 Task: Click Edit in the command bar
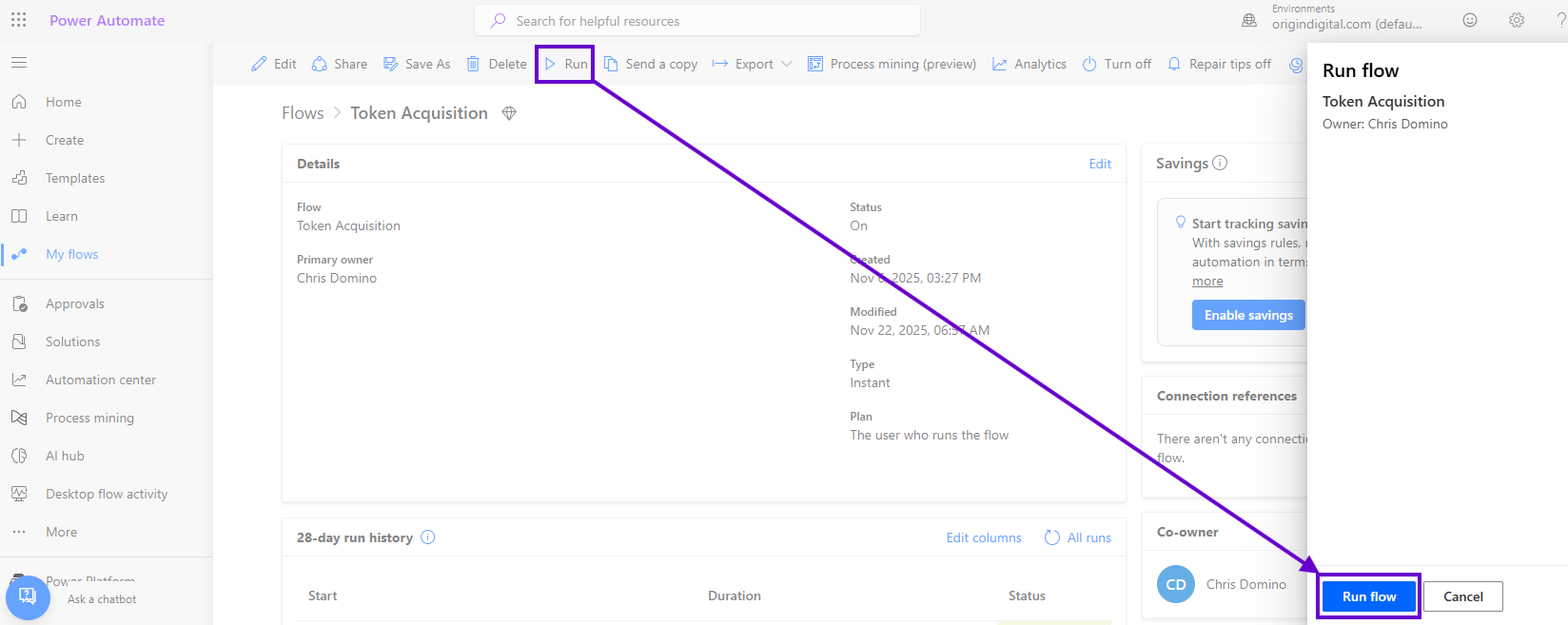[x=274, y=64]
